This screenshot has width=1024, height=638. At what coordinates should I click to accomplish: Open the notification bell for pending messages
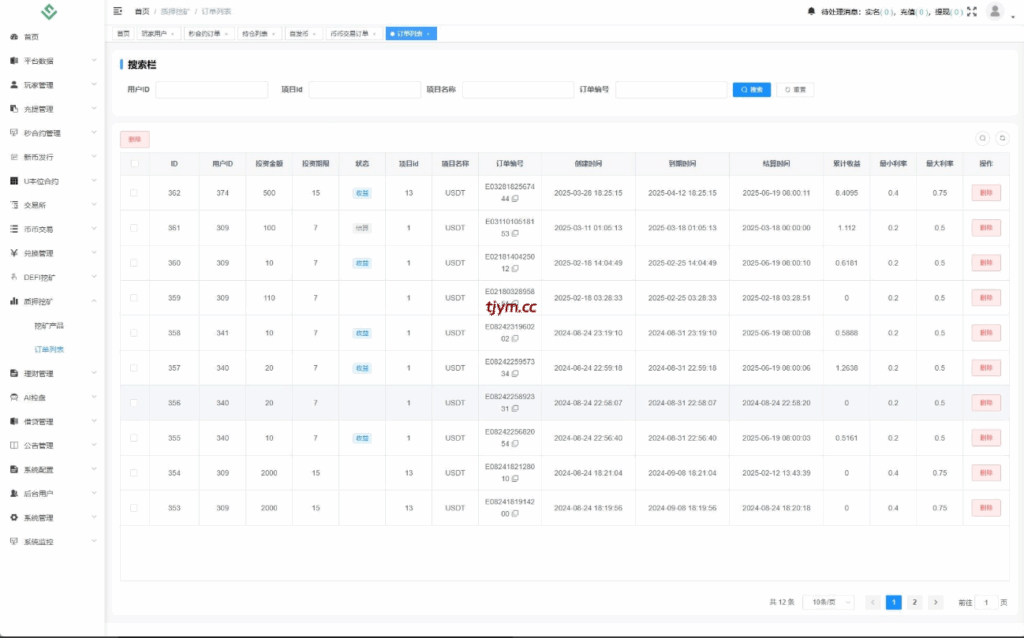(x=811, y=11)
